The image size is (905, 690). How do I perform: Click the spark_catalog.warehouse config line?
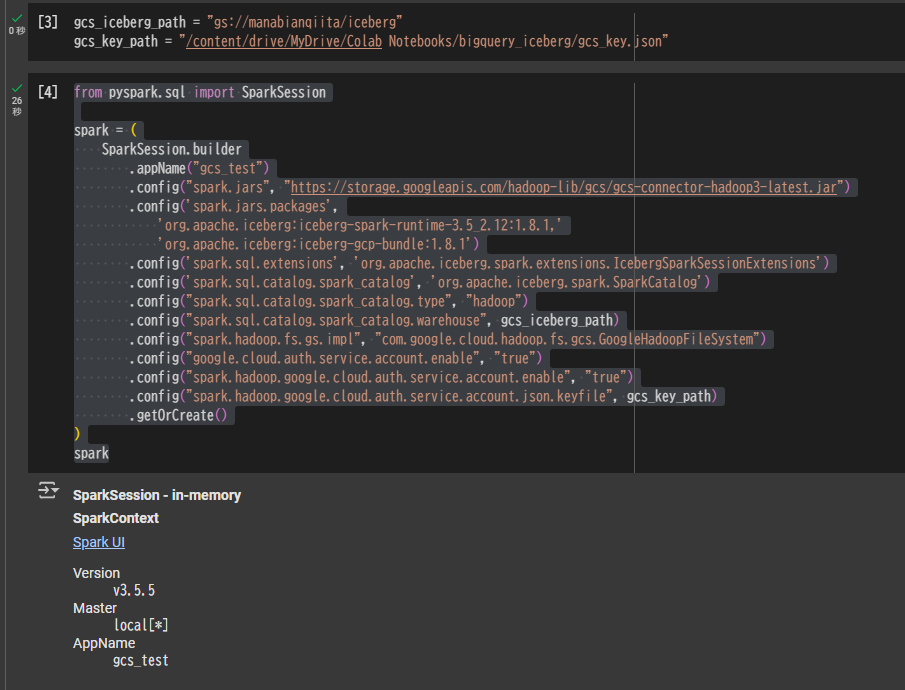click(374, 320)
